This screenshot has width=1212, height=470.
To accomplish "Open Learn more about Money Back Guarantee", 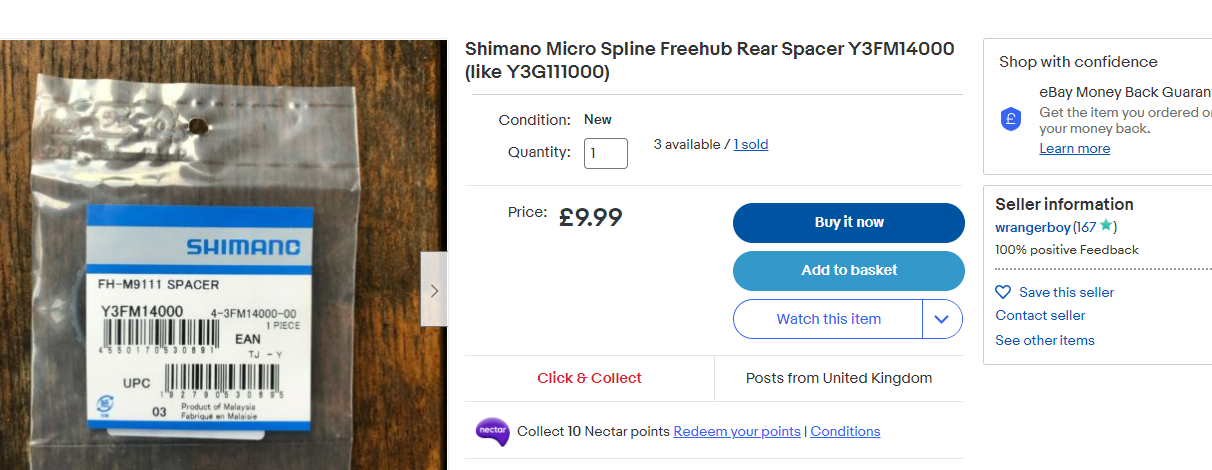I will [1074, 148].
